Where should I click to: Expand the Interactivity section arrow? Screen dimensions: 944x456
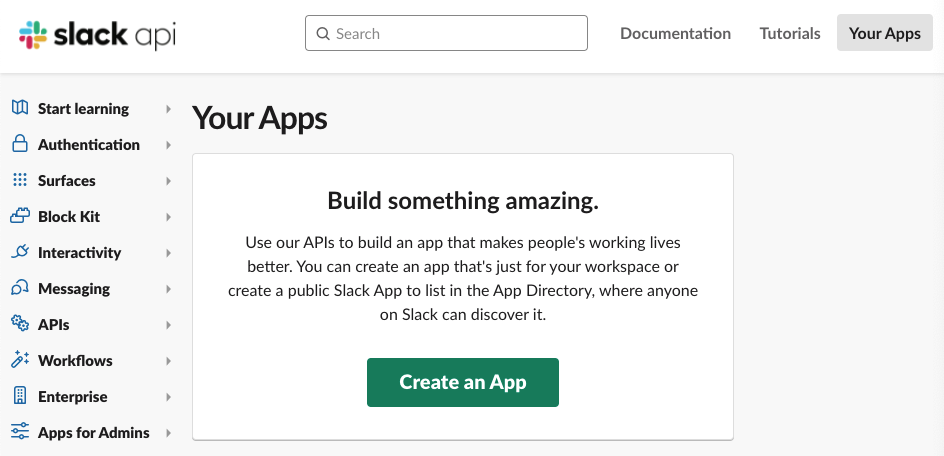pos(169,253)
